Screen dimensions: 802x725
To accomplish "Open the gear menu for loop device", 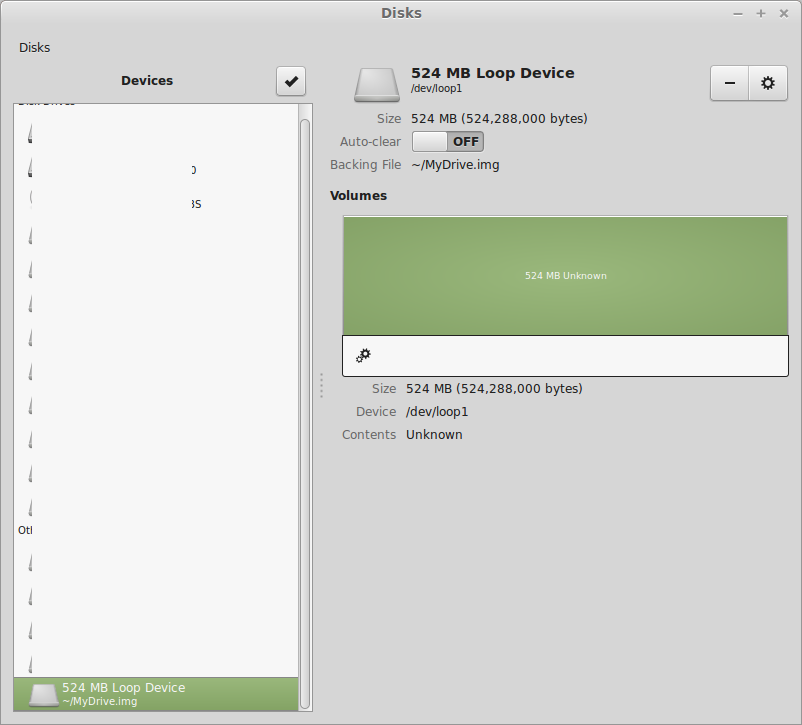I will click(767, 84).
